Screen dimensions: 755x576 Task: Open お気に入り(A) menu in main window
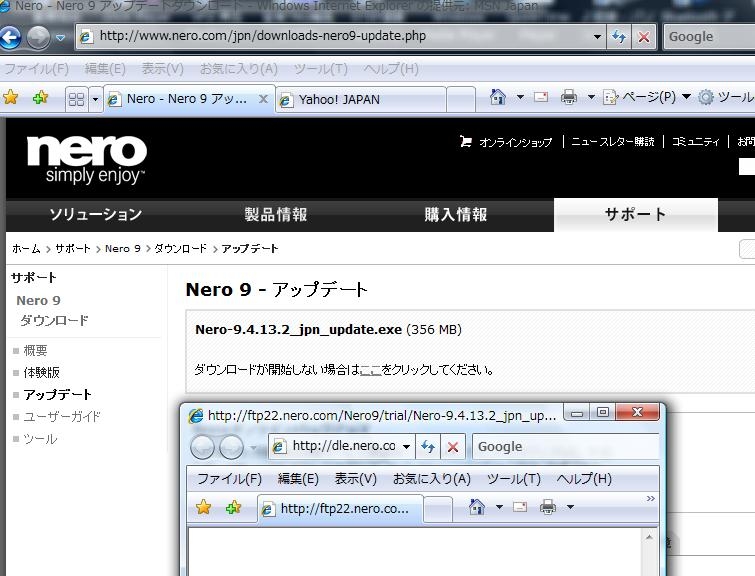(x=239, y=68)
